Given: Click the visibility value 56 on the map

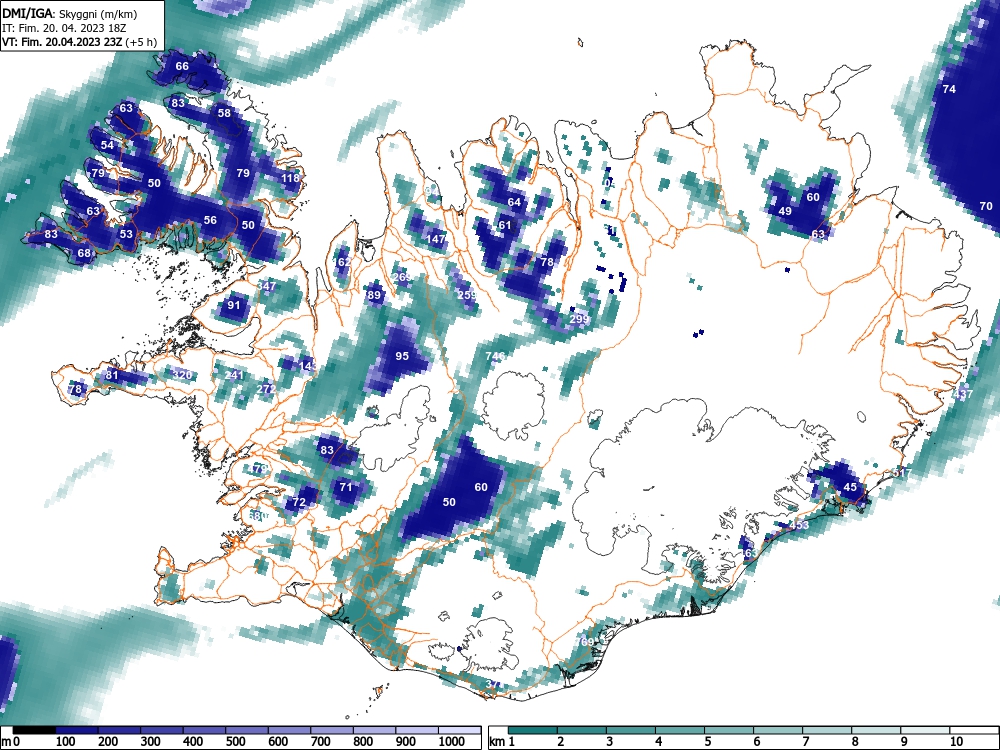Looking at the screenshot, I should [x=210, y=219].
